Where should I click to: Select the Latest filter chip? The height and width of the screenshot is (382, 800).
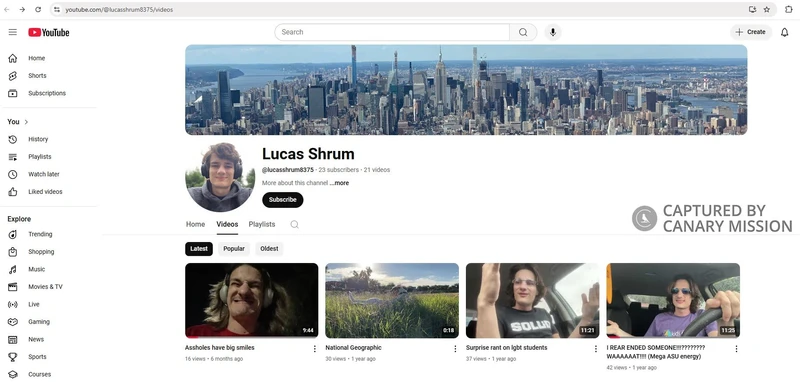click(199, 249)
